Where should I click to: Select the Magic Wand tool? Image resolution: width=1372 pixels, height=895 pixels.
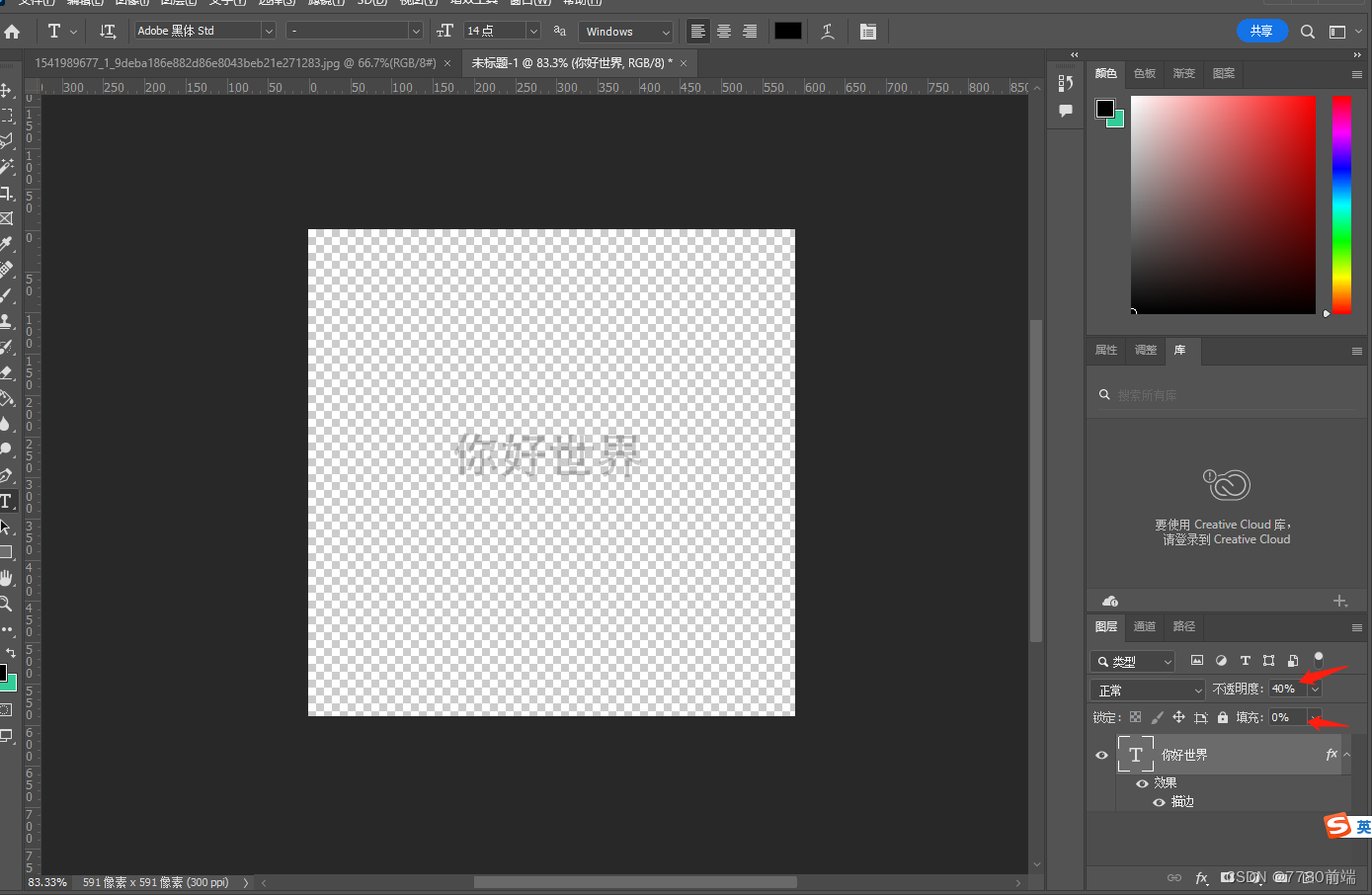(7, 167)
